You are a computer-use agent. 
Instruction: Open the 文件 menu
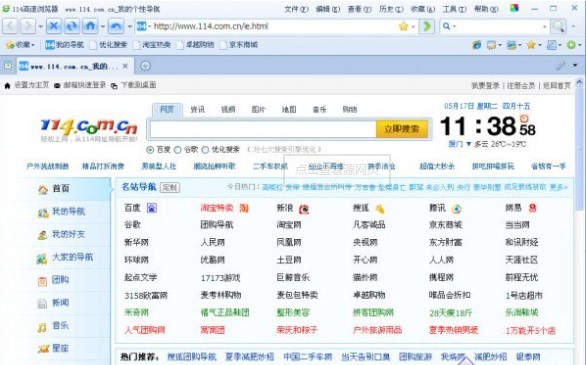(x=296, y=9)
